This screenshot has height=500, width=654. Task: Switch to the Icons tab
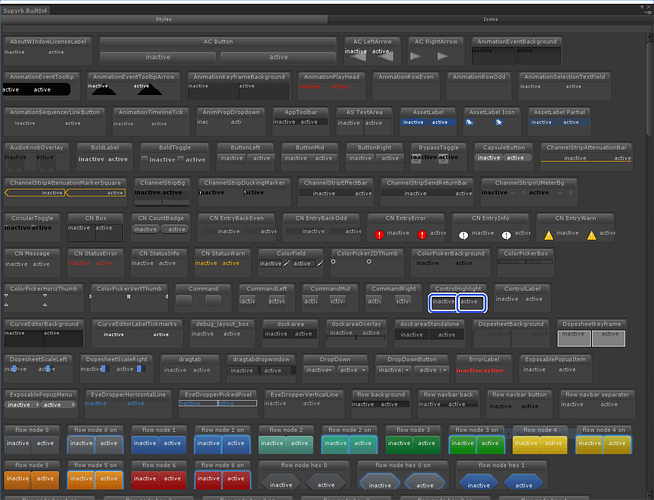[x=490, y=19]
